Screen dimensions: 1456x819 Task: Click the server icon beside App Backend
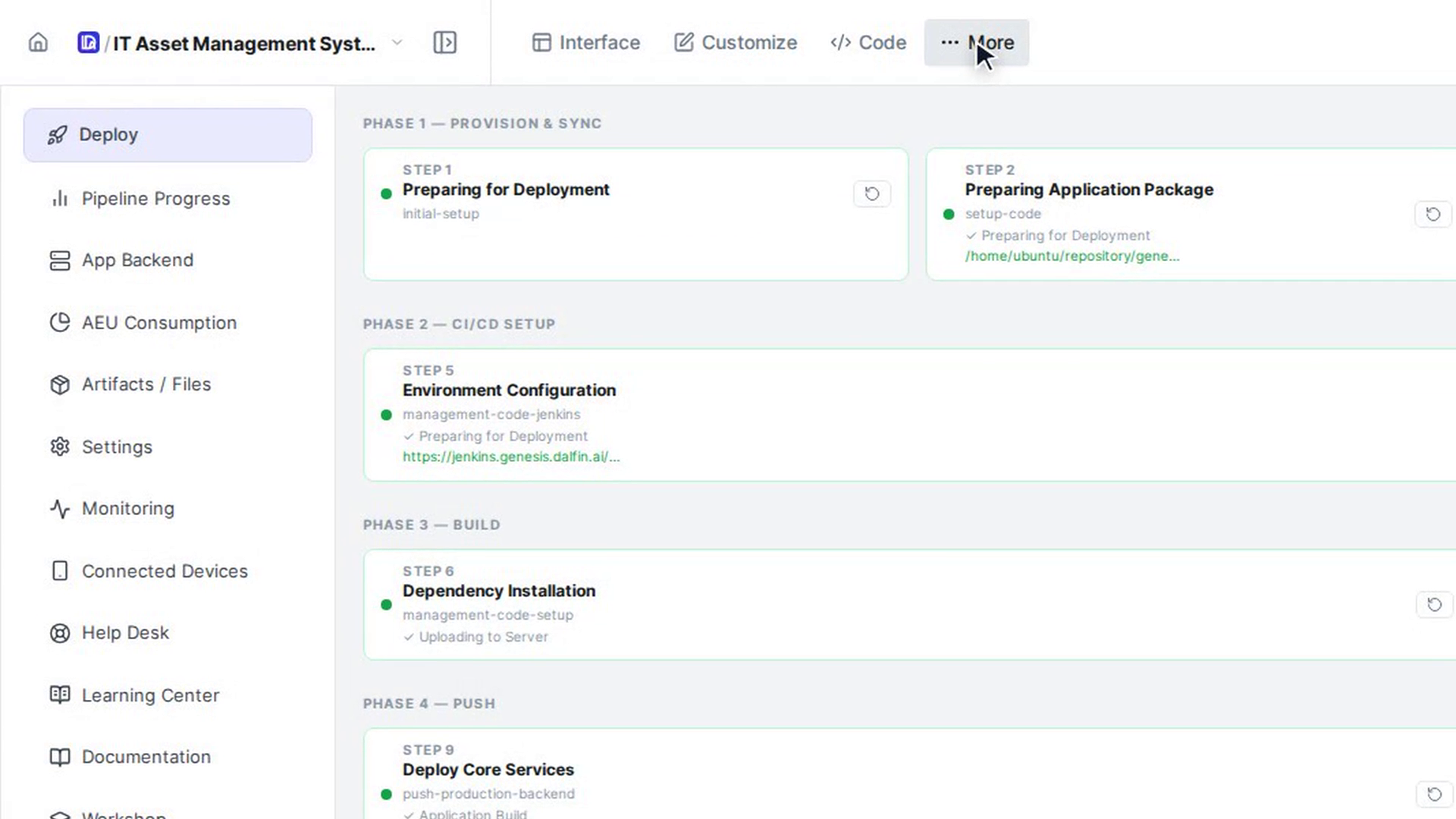60,260
